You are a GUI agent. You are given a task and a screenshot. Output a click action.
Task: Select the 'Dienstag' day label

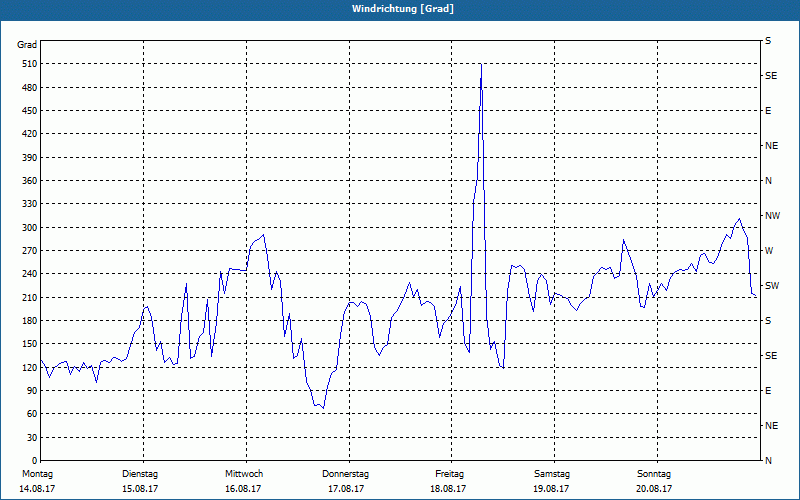(140, 474)
